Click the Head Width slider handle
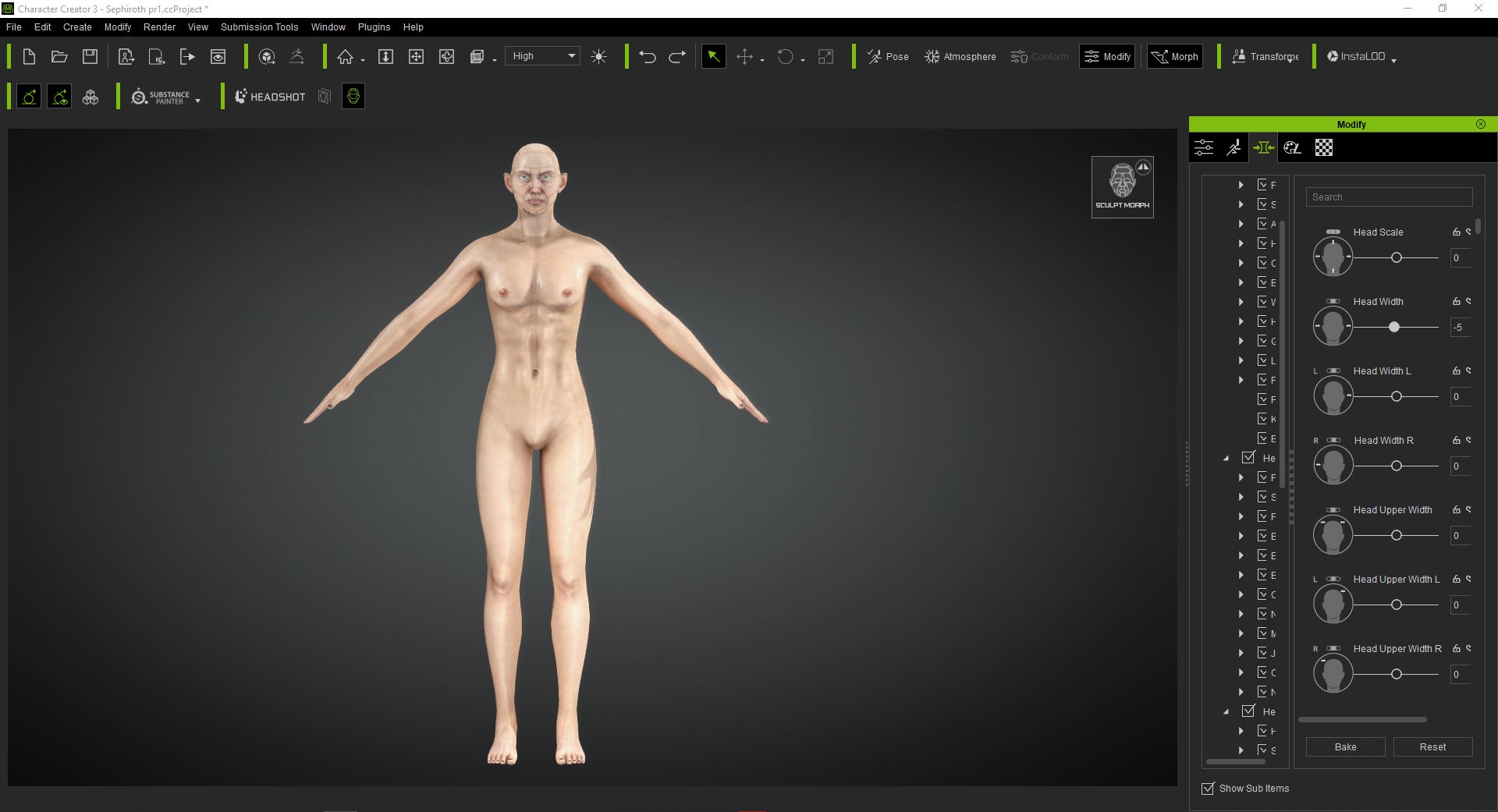 pos(1393,327)
